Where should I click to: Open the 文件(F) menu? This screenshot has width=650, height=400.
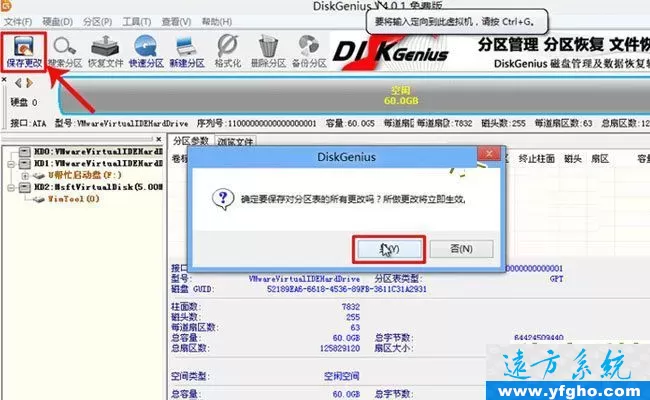[x=18, y=22]
